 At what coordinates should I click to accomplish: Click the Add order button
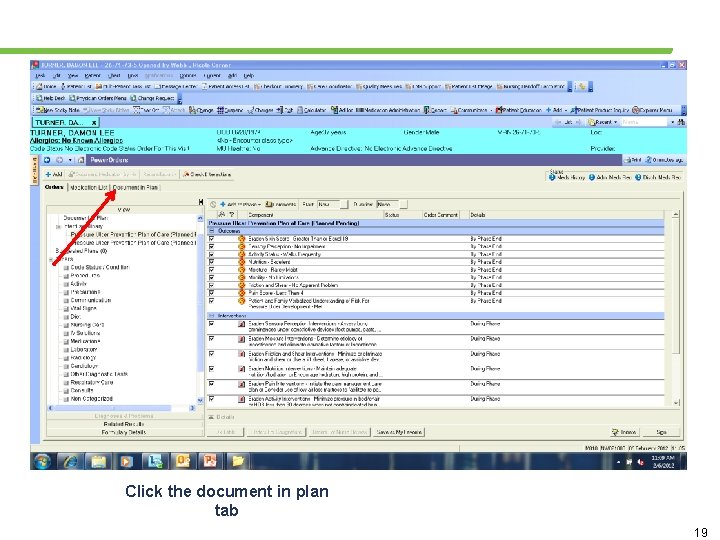tap(54, 174)
